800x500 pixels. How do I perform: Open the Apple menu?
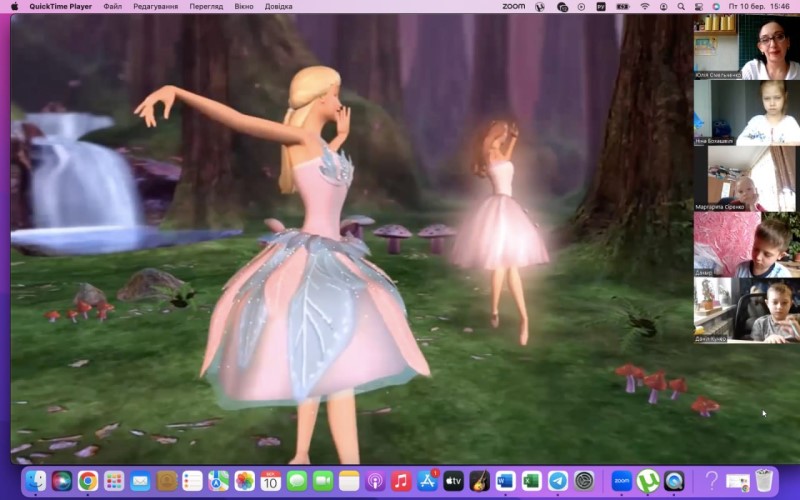click(x=14, y=7)
